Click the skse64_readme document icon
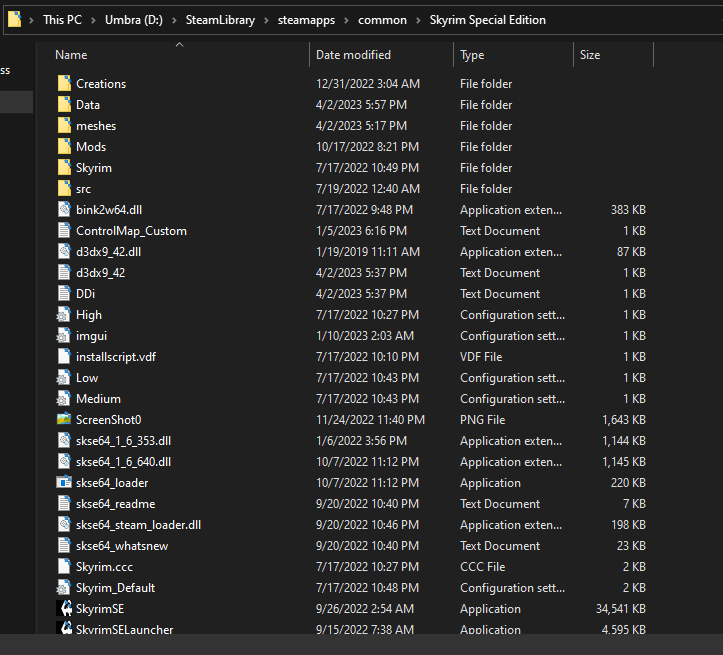The width and height of the screenshot is (723, 655). (x=64, y=503)
